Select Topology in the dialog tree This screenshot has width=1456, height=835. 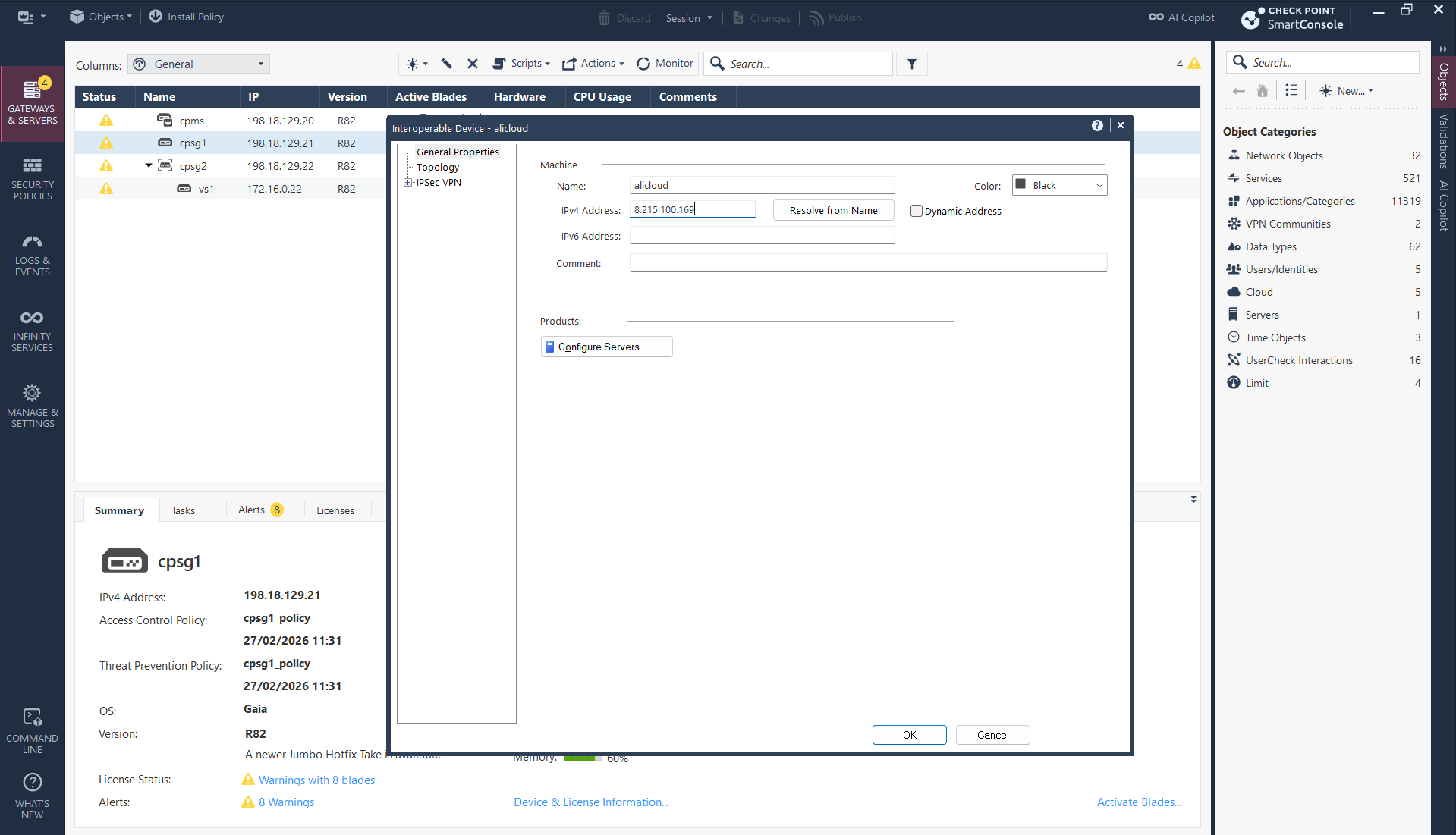tap(438, 168)
